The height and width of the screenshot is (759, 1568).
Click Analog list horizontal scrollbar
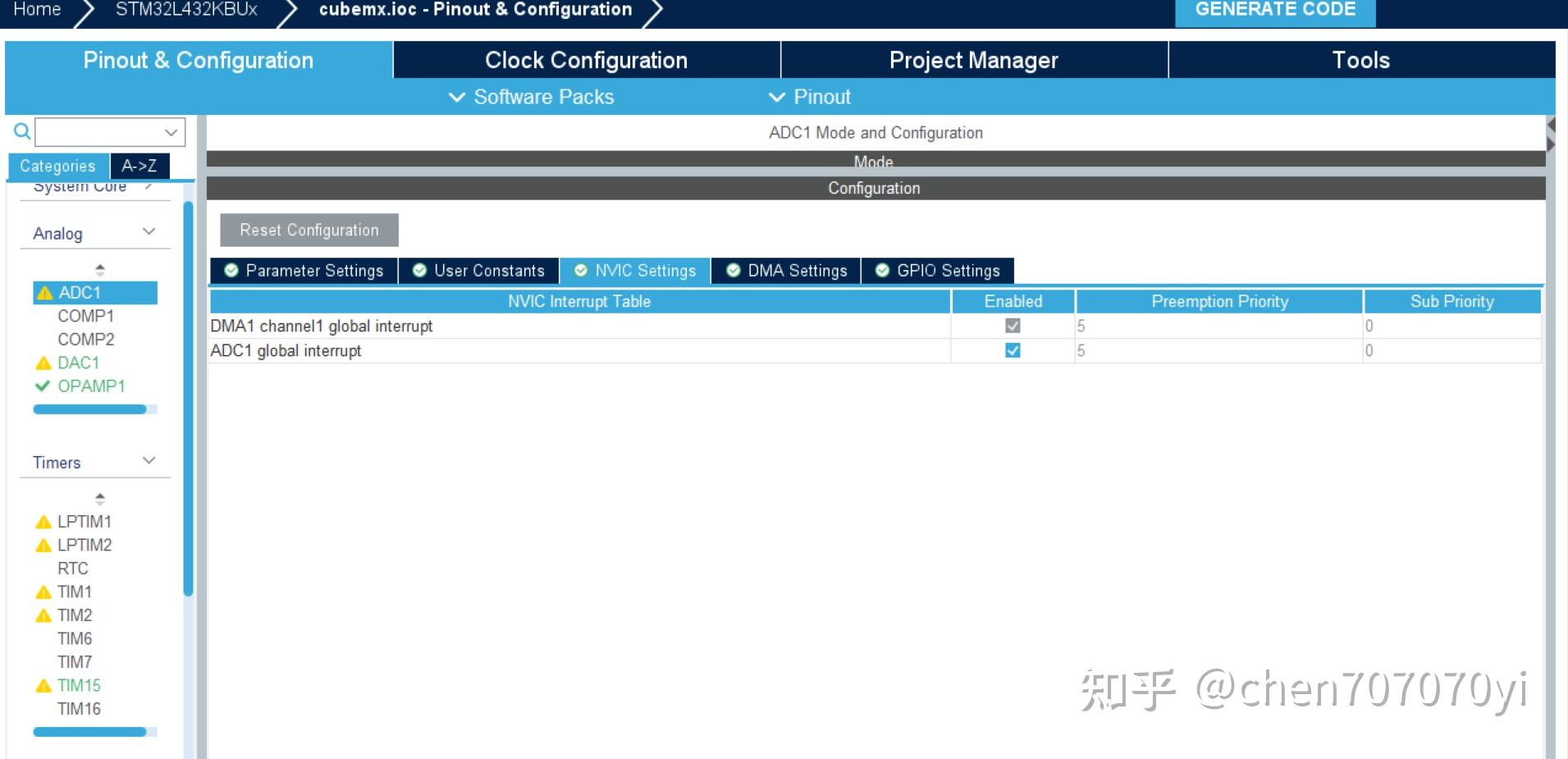click(x=90, y=409)
